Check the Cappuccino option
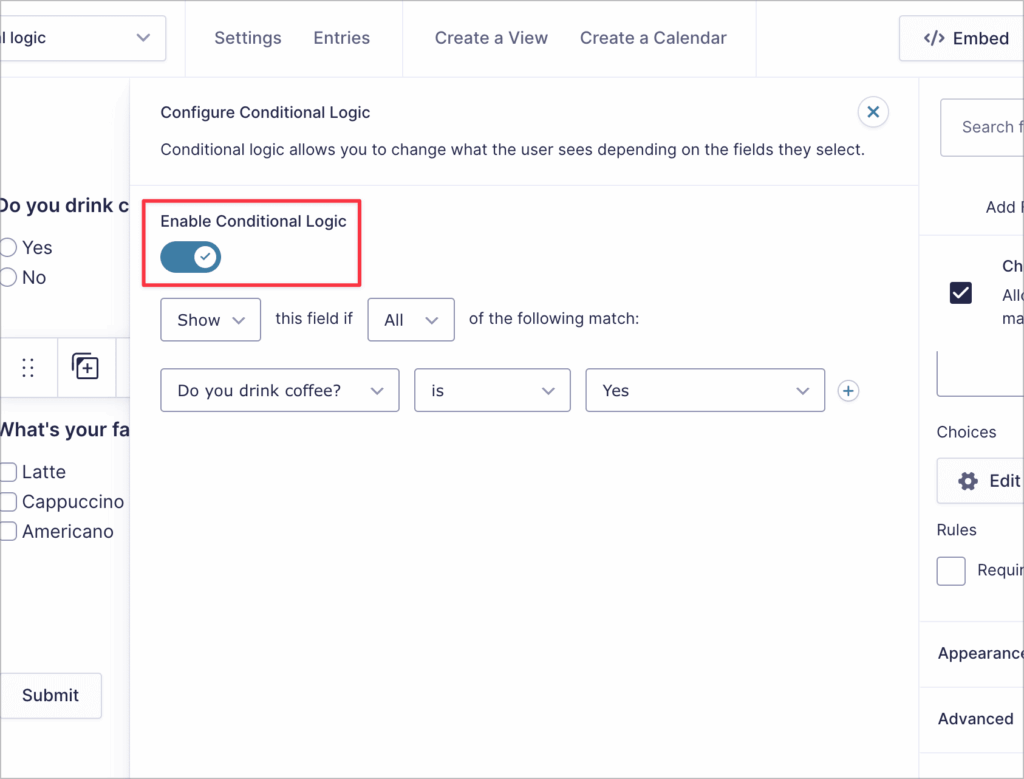The height and width of the screenshot is (779, 1024). [8, 502]
